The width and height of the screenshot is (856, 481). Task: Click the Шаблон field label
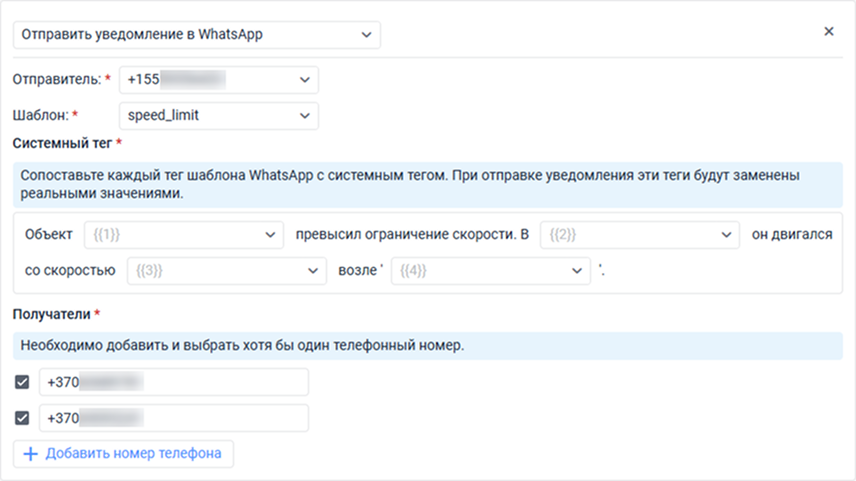pyautogui.click(x=40, y=116)
